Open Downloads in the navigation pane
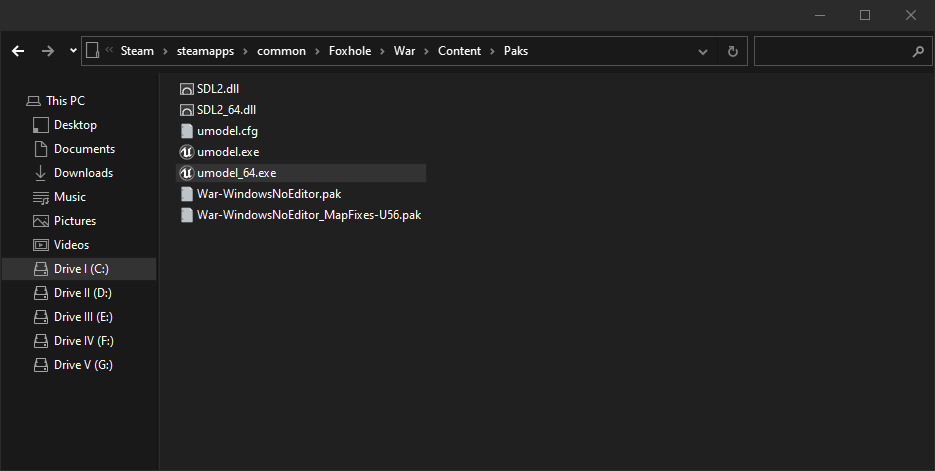 coord(83,173)
